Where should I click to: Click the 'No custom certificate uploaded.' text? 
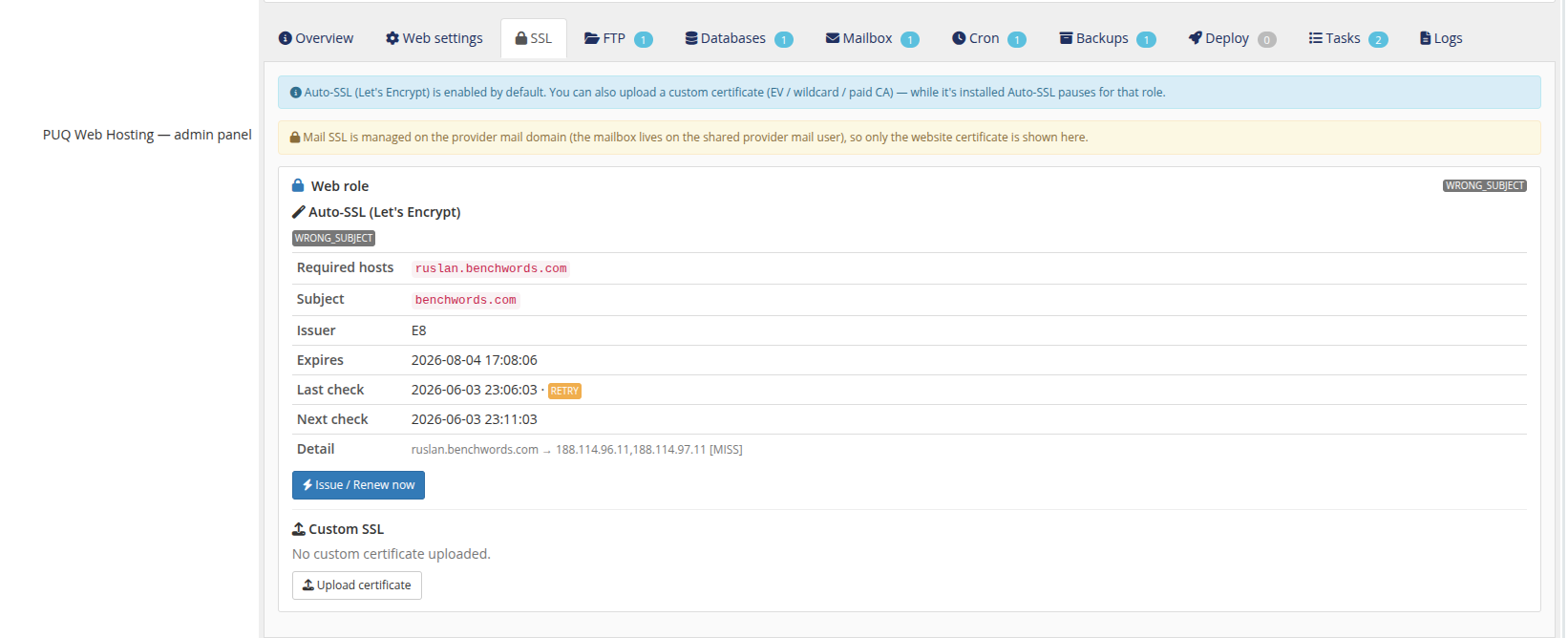[x=392, y=554]
